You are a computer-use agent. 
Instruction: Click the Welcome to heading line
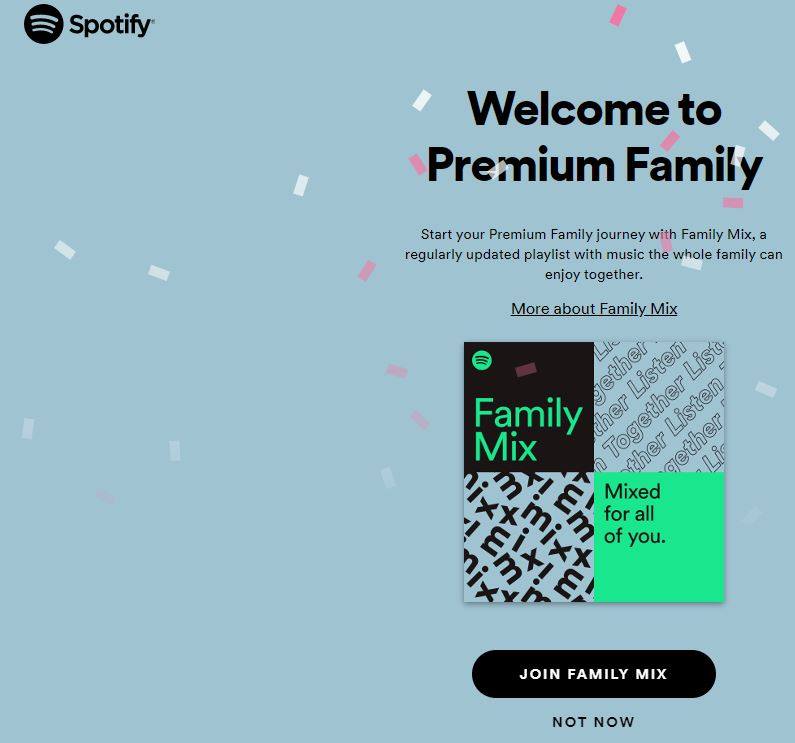pyautogui.click(x=594, y=109)
